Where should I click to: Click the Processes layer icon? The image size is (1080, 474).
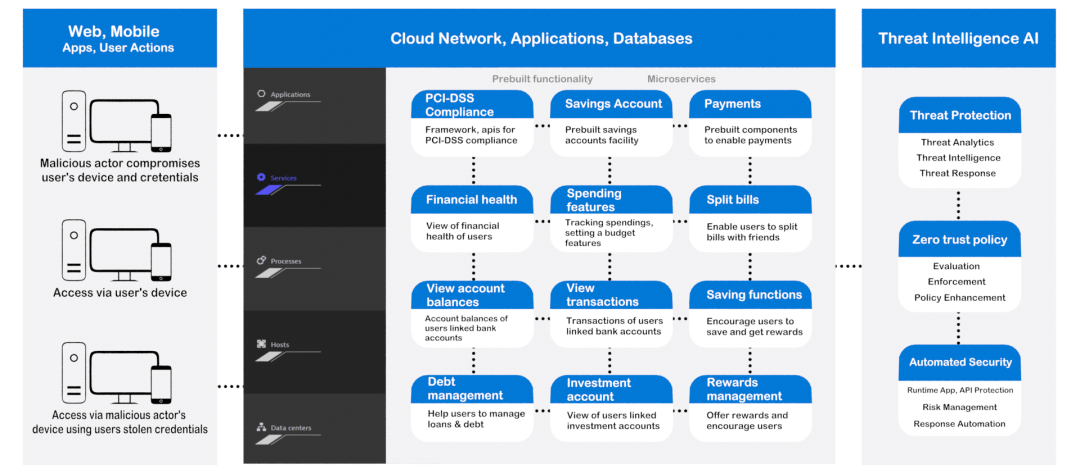pos(261,260)
